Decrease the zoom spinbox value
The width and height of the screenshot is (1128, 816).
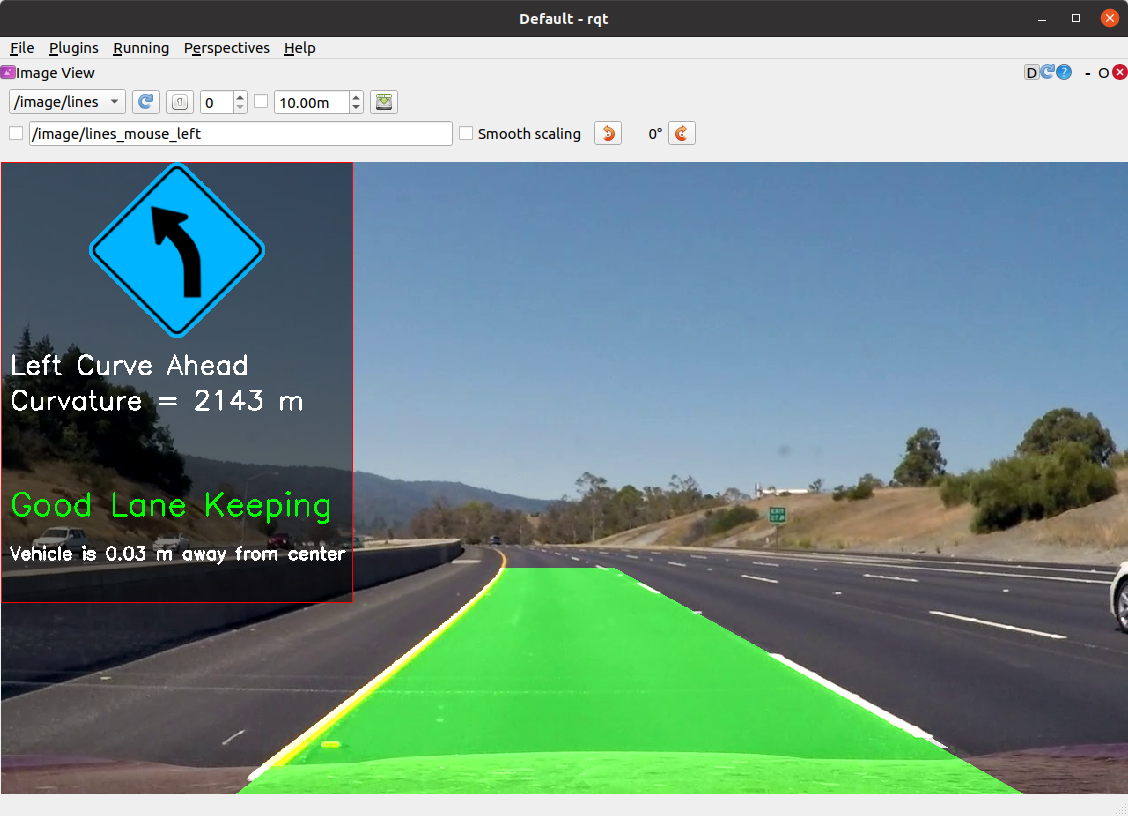coord(238,107)
